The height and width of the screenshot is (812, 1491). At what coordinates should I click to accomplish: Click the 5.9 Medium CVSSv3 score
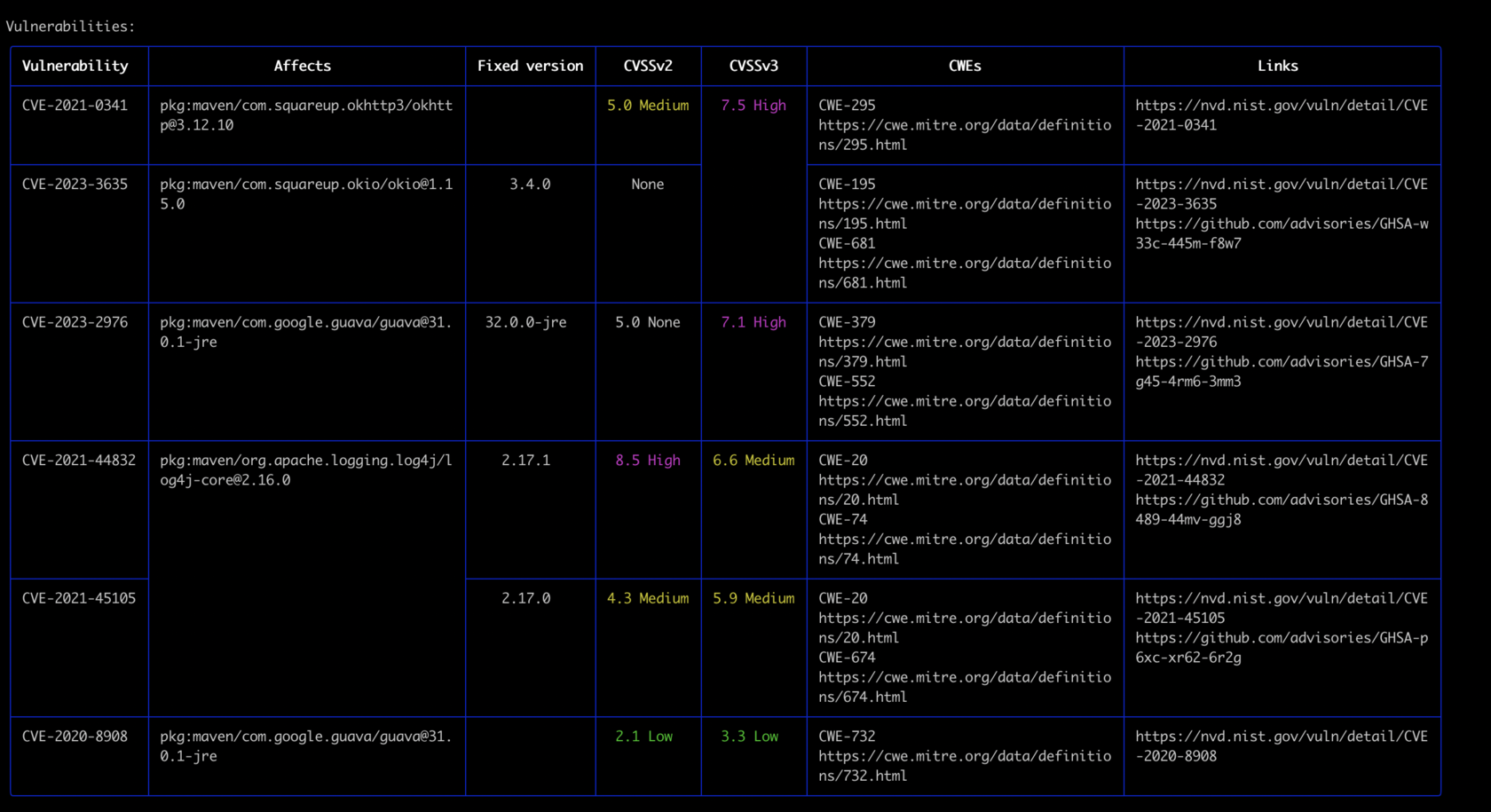pos(753,598)
